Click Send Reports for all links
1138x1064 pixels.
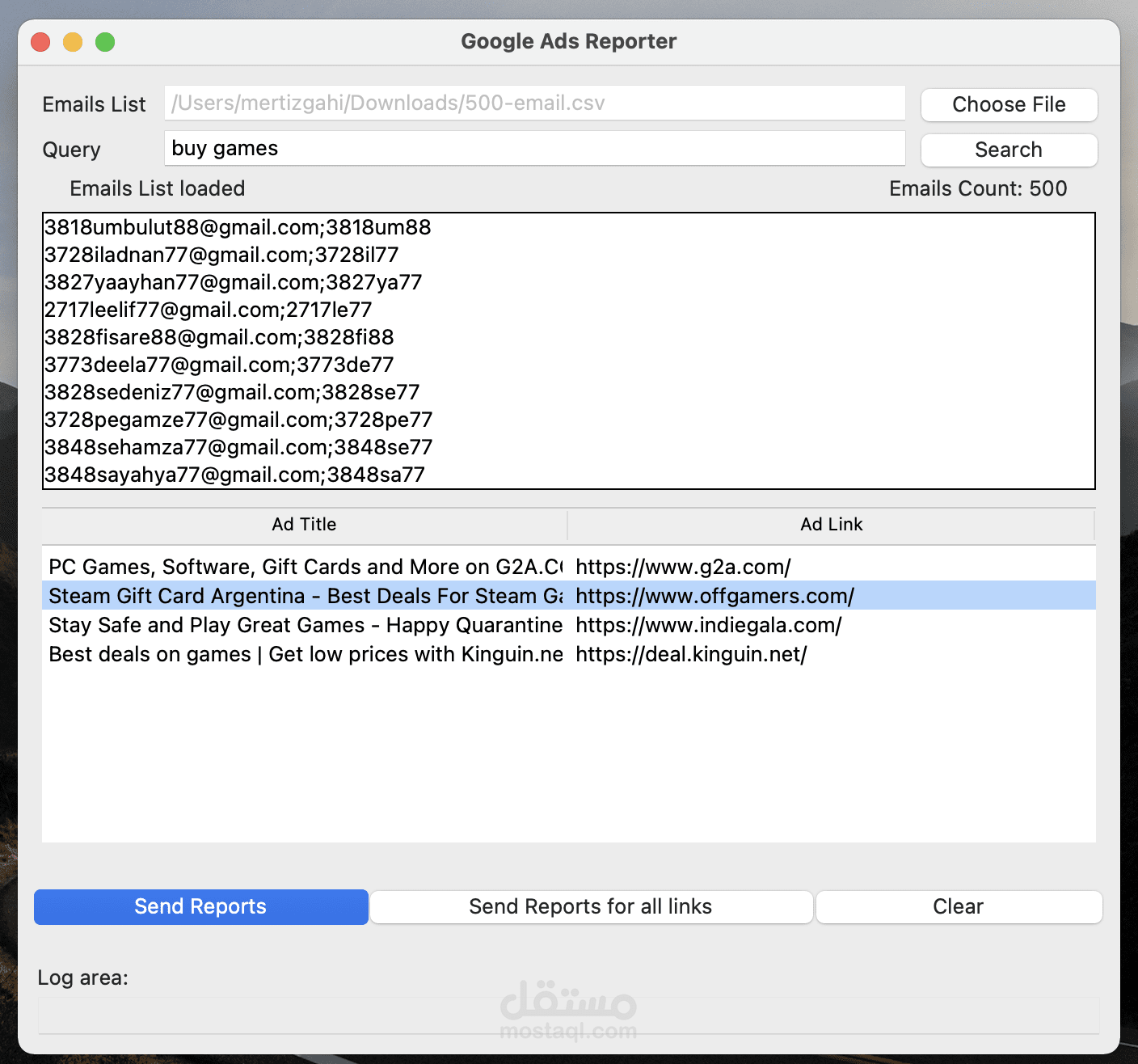point(591,906)
